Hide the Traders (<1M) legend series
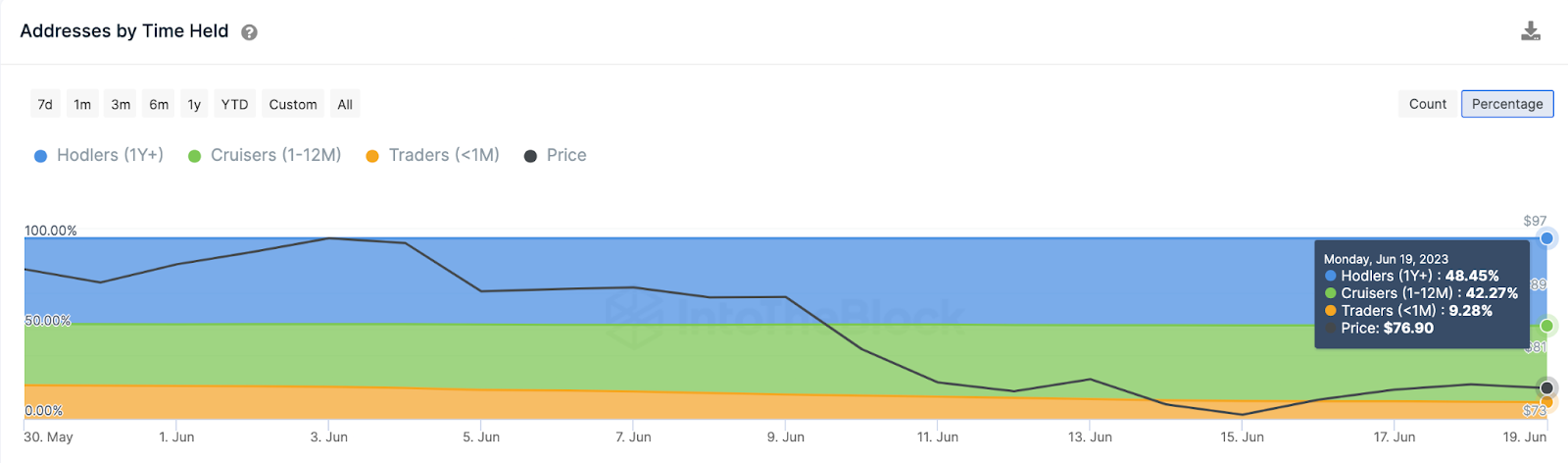 point(432,155)
